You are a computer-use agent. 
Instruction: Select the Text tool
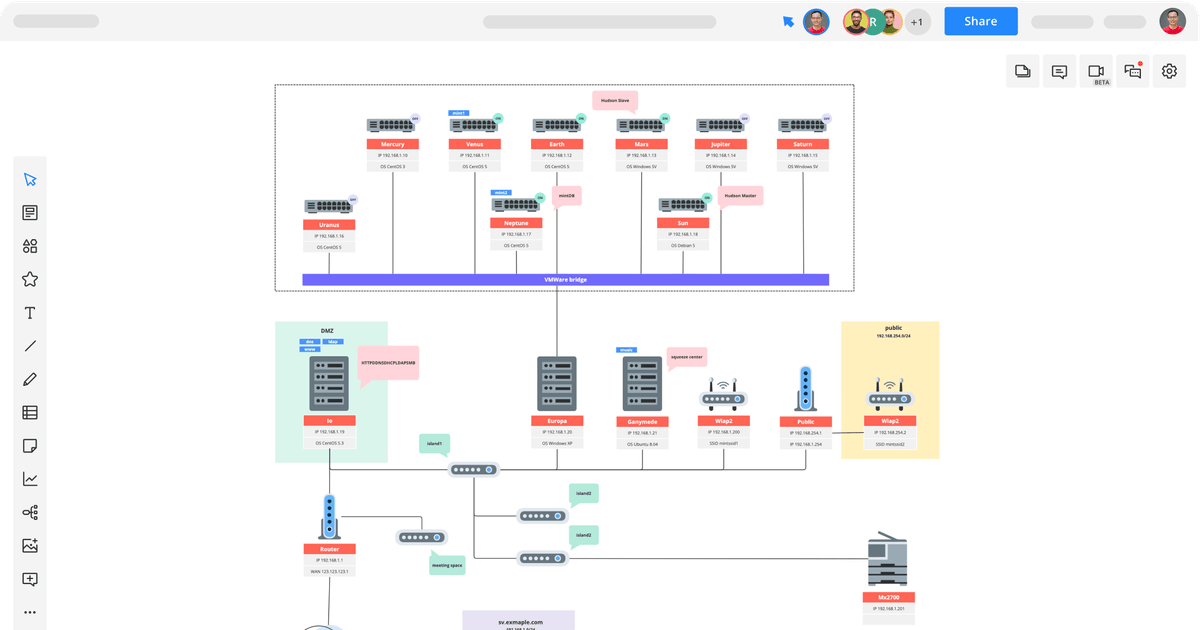(30, 313)
